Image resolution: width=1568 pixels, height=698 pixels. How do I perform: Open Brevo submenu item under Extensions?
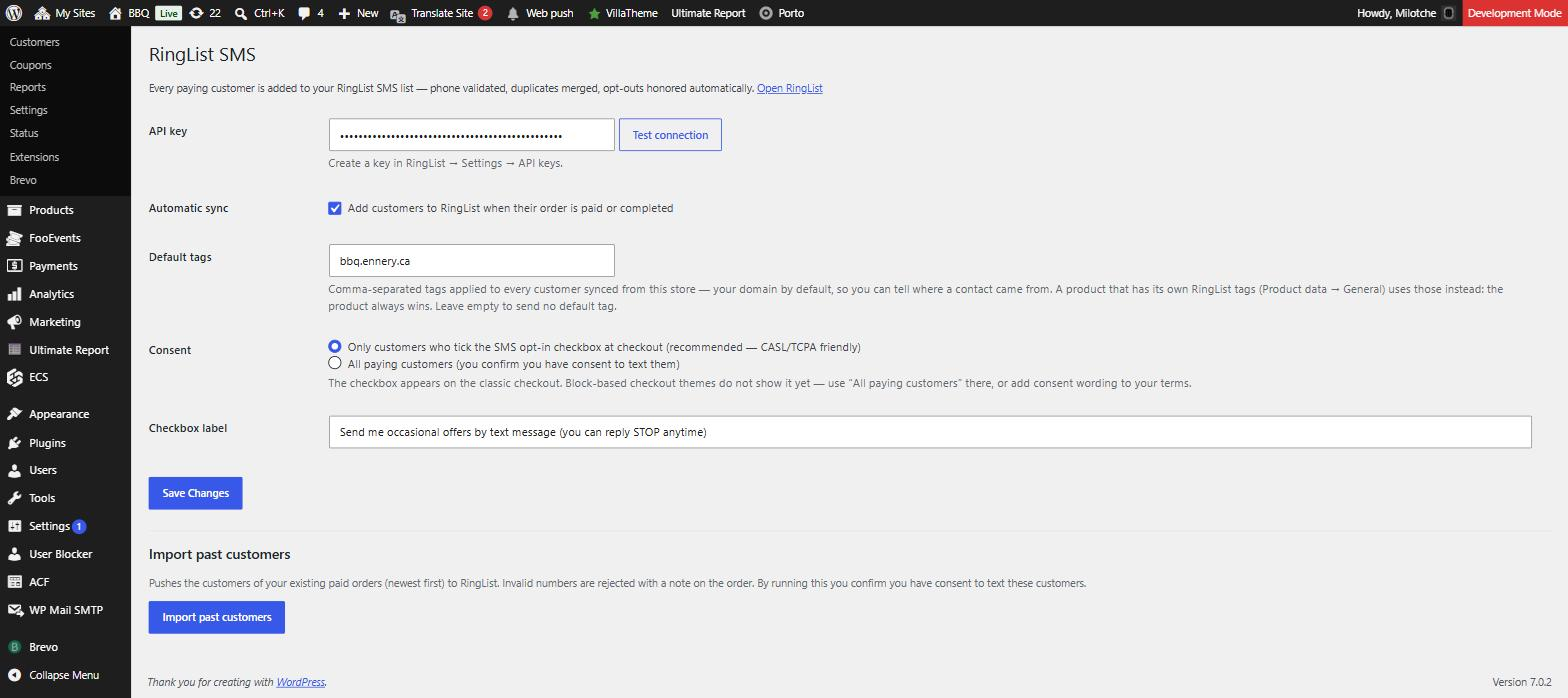(x=23, y=180)
